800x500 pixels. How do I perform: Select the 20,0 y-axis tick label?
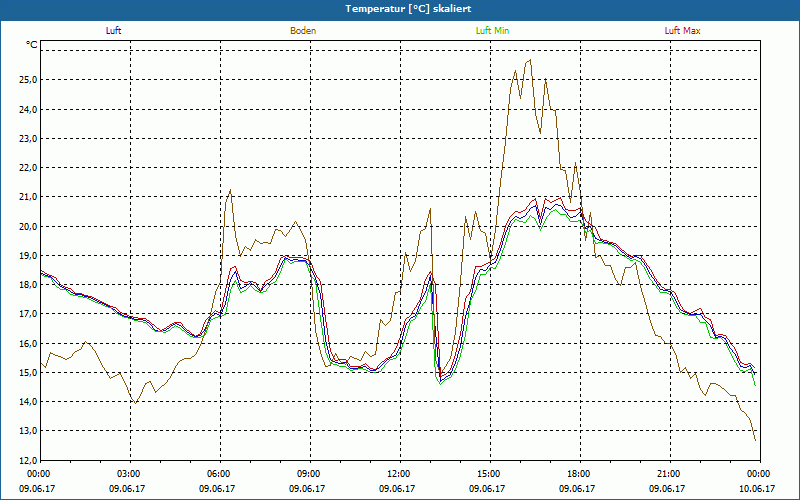26,227
